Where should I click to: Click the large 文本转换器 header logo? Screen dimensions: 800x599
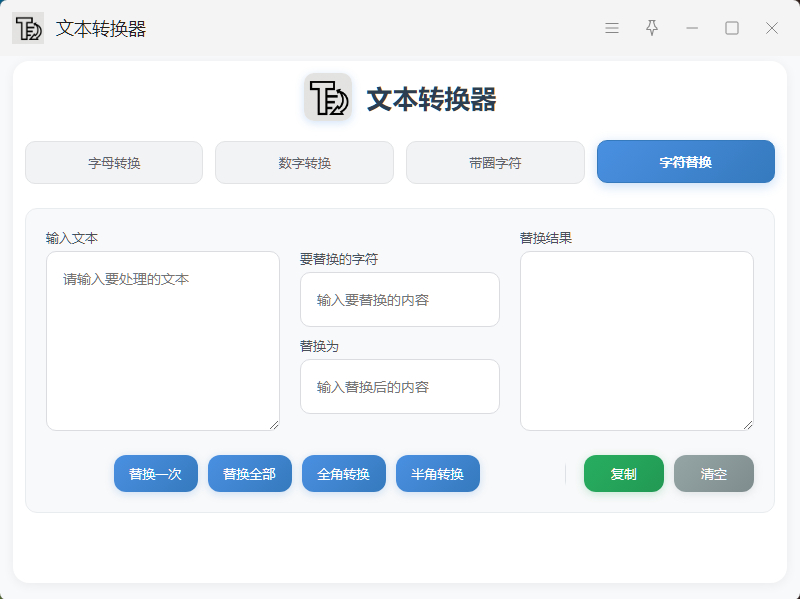tap(328, 97)
